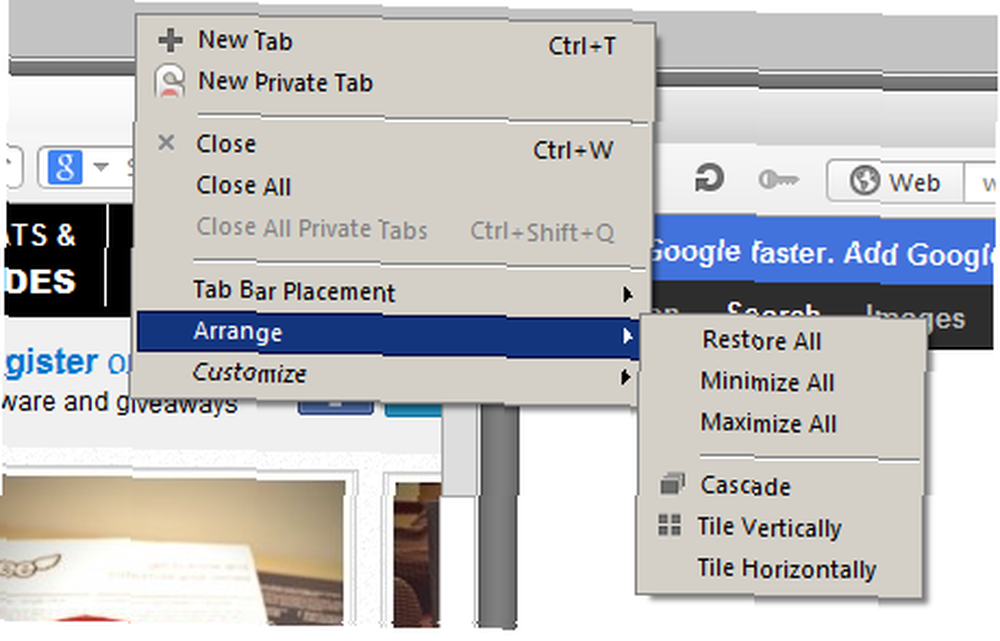Image resolution: width=1000 pixels, height=641 pixels.
Task: Click the key password icon in toolbar
Action: point(778,180)
